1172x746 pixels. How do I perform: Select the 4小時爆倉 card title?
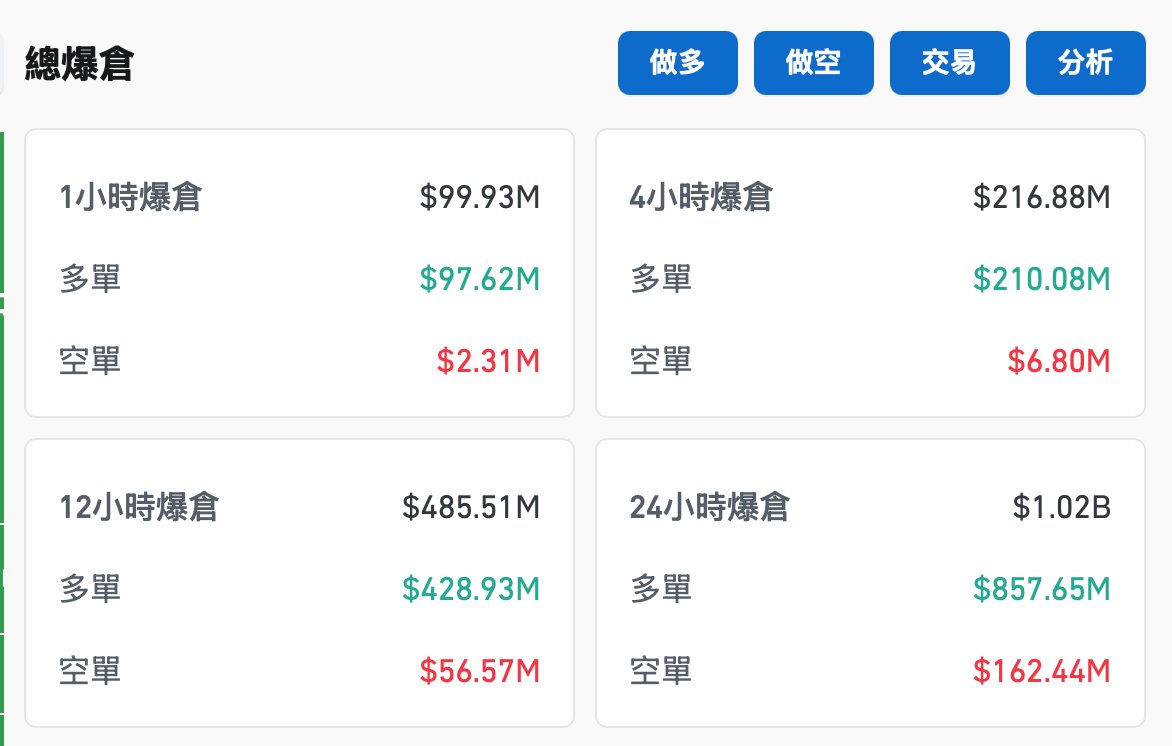701,198
